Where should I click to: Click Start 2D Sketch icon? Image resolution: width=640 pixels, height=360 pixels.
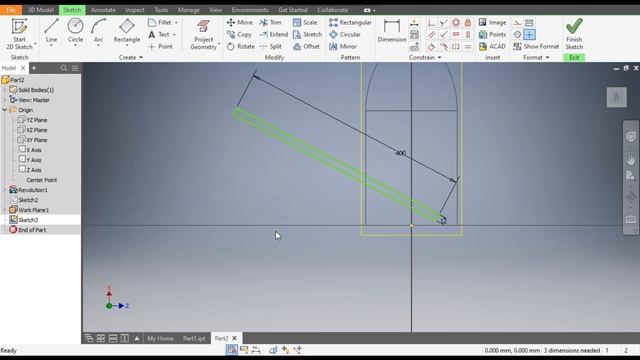(x=19, y=27)
